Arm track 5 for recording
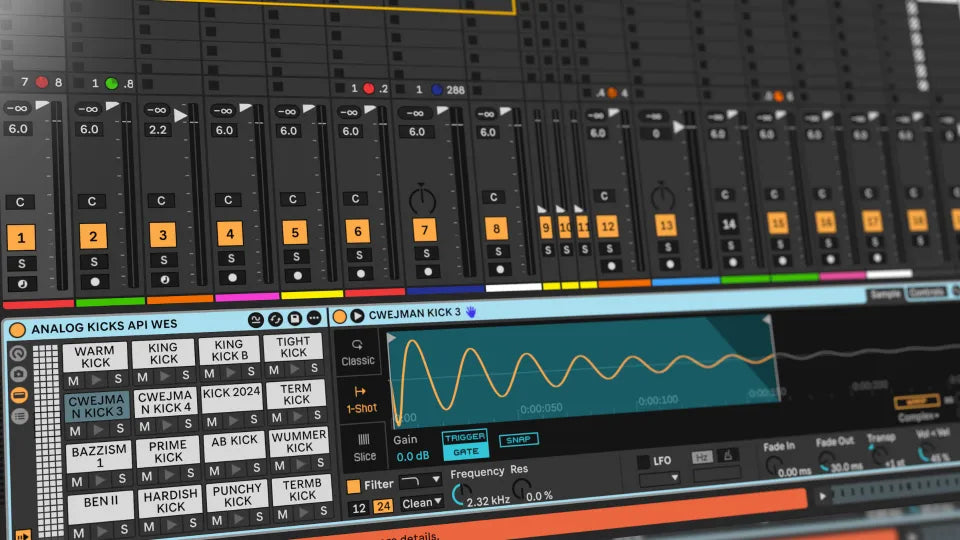The width and height of the screenshot is (960, 540). point(298,276)
